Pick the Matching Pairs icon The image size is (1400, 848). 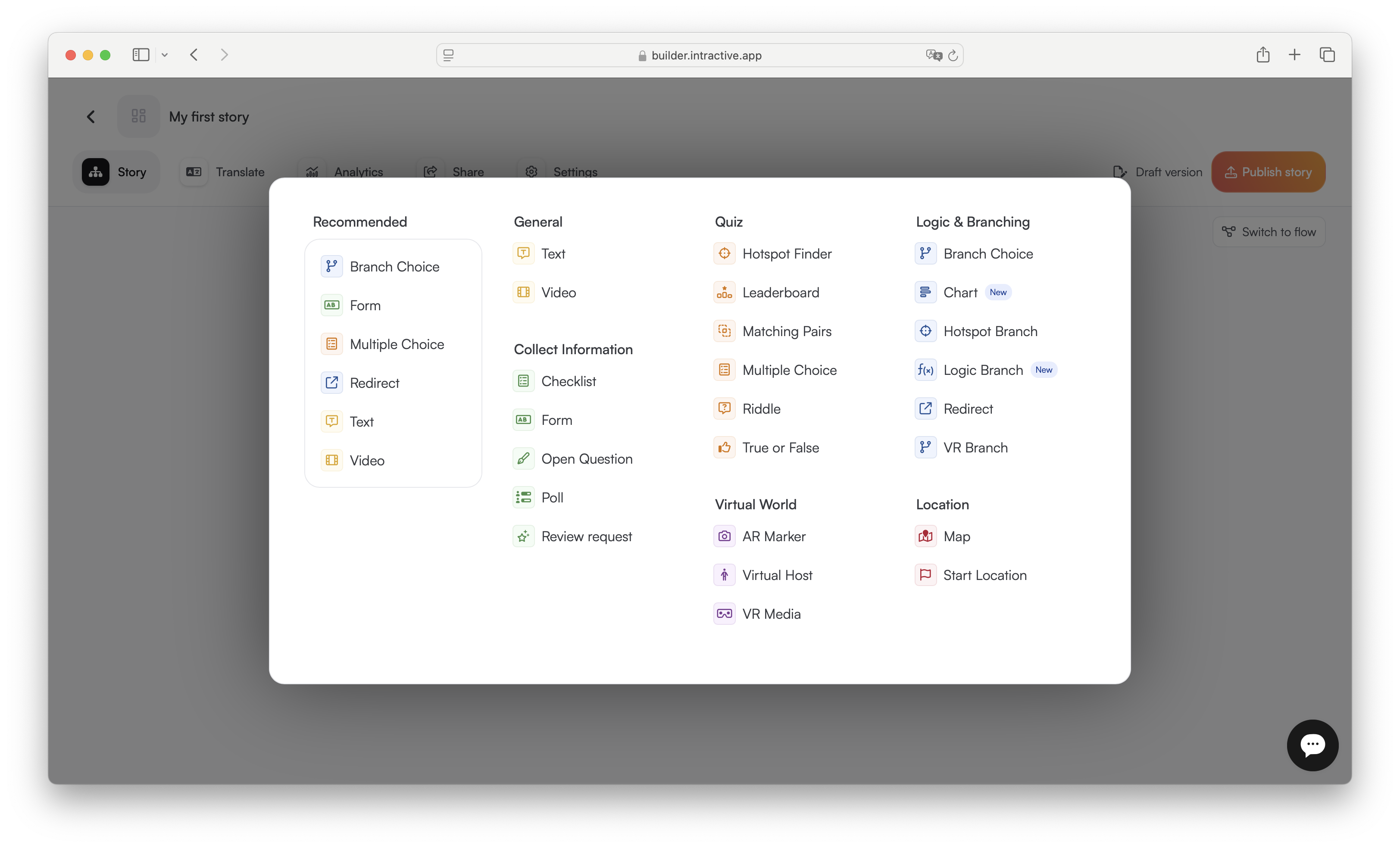tap(724, 331)
